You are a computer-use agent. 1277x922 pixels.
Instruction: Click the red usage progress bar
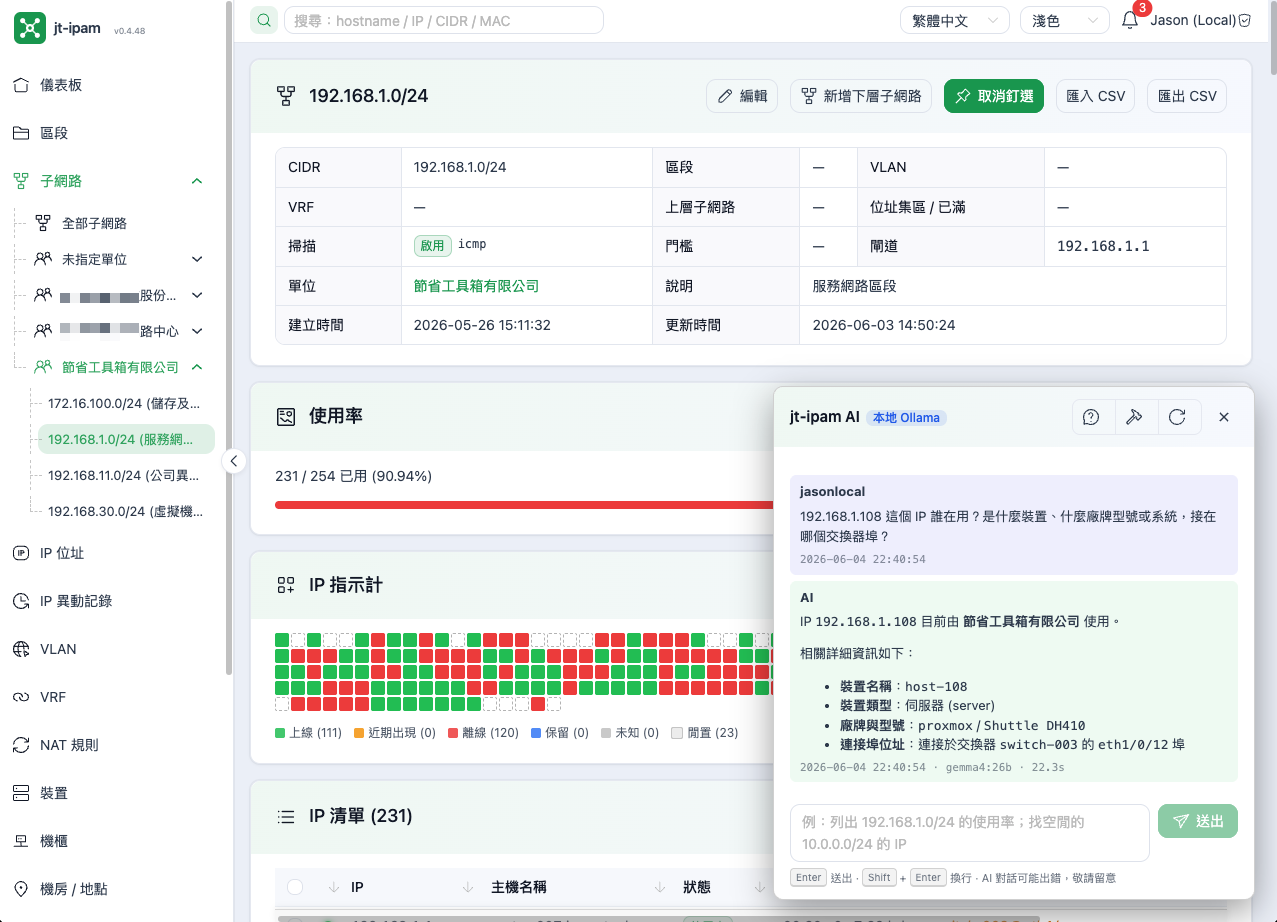[x=525, y=504]
